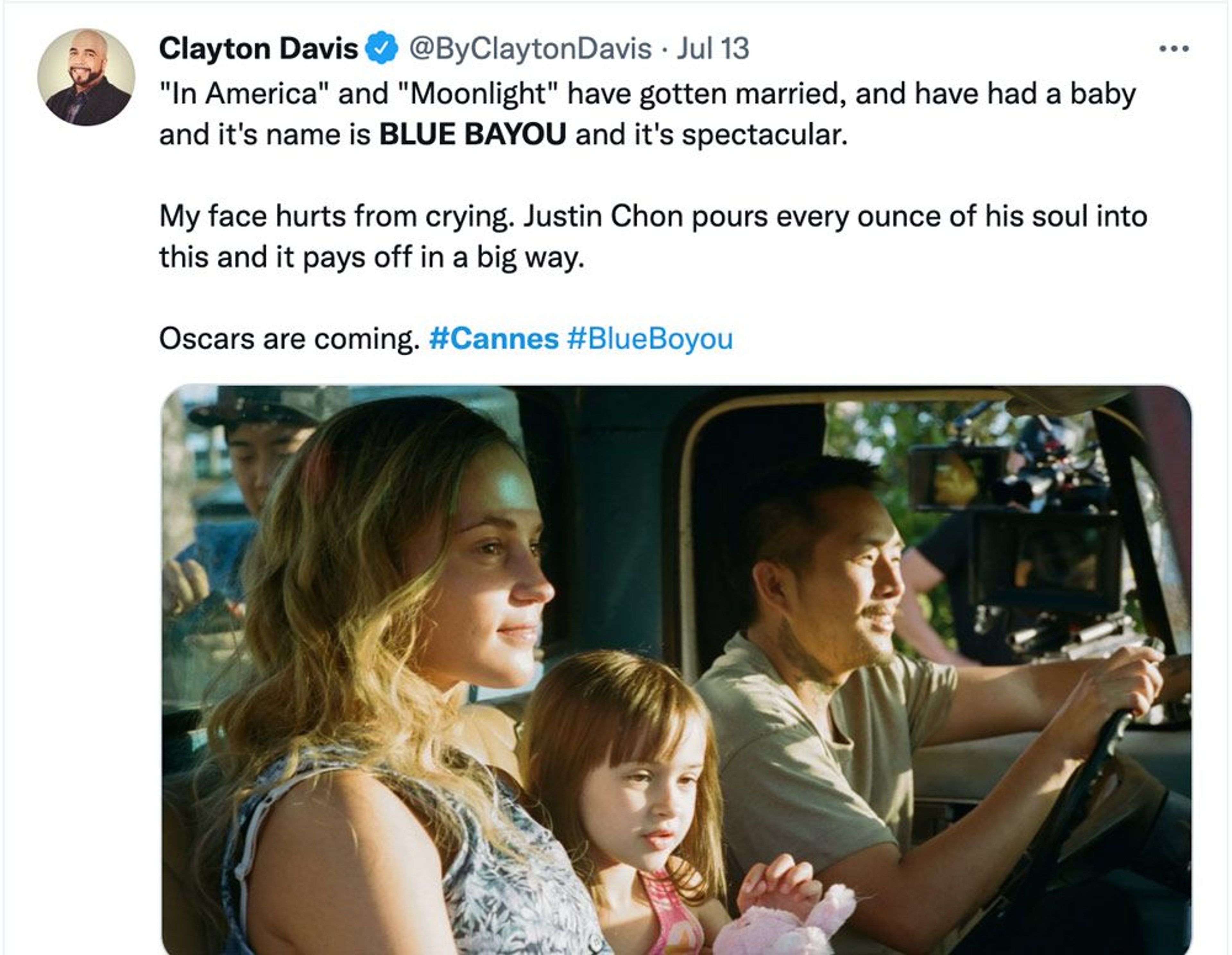This screenshot has width=1232, height=955.
Task: Click the "Oscars are coming." text
Action: click(x=289, y=339)
